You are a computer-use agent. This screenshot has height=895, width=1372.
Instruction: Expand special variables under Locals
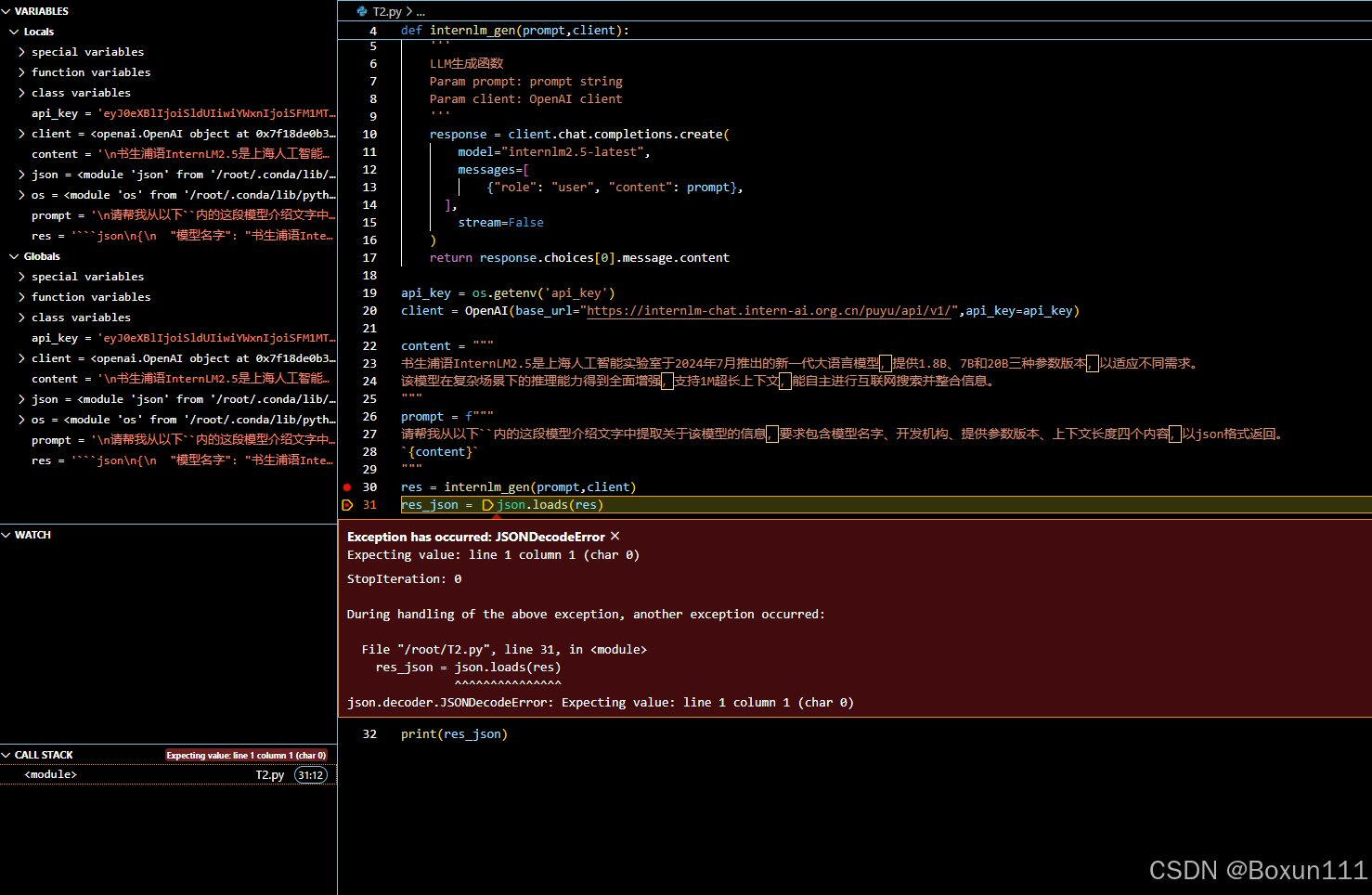[21, 52]
